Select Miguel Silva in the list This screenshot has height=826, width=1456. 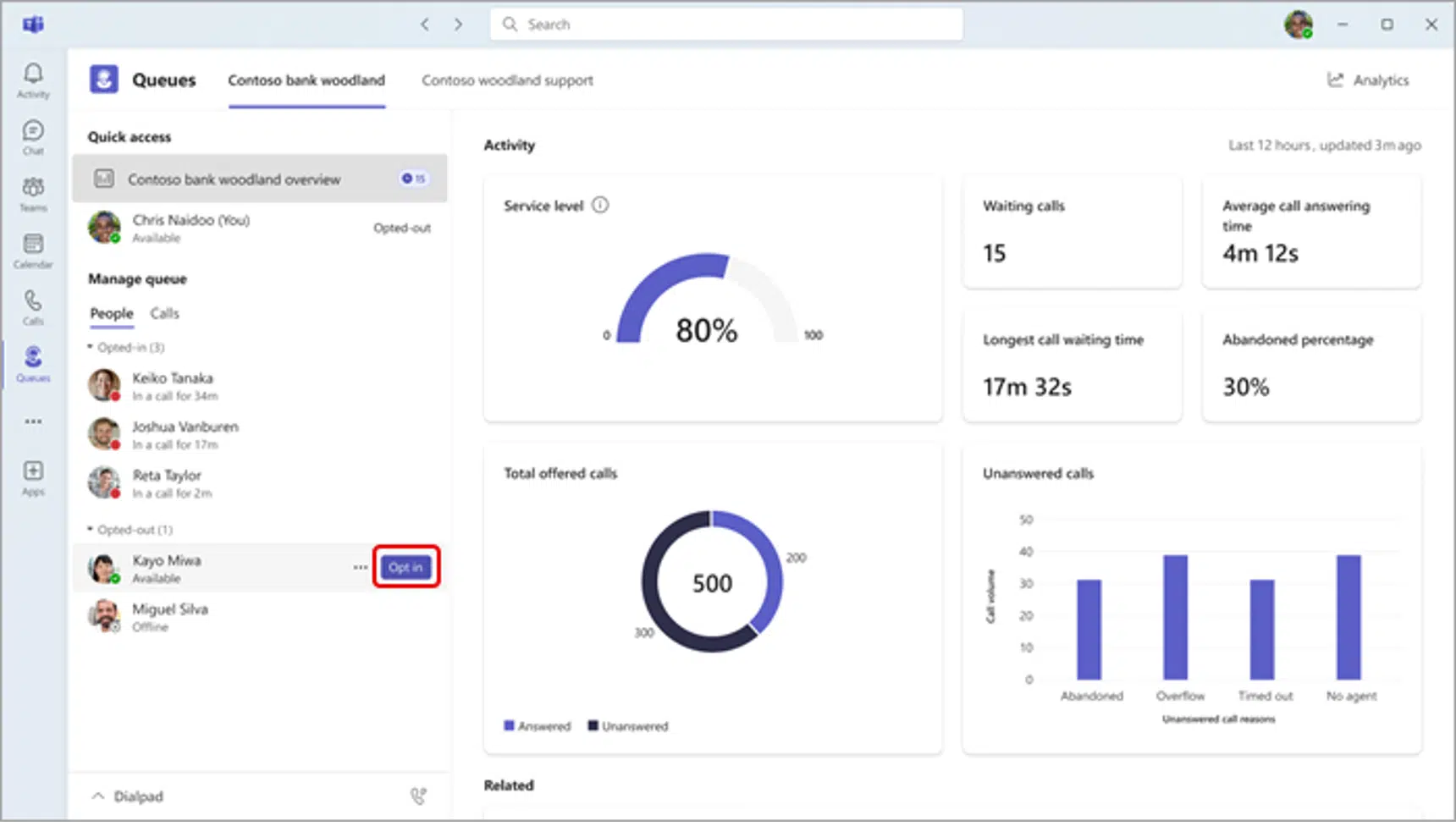pyautogui.click(x=260, y=616)
